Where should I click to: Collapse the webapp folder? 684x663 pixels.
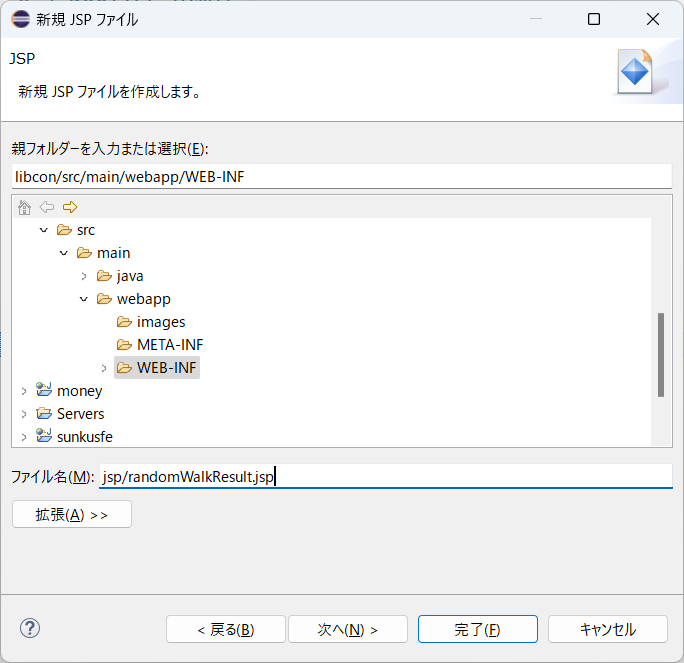click(x=84, y=299)
